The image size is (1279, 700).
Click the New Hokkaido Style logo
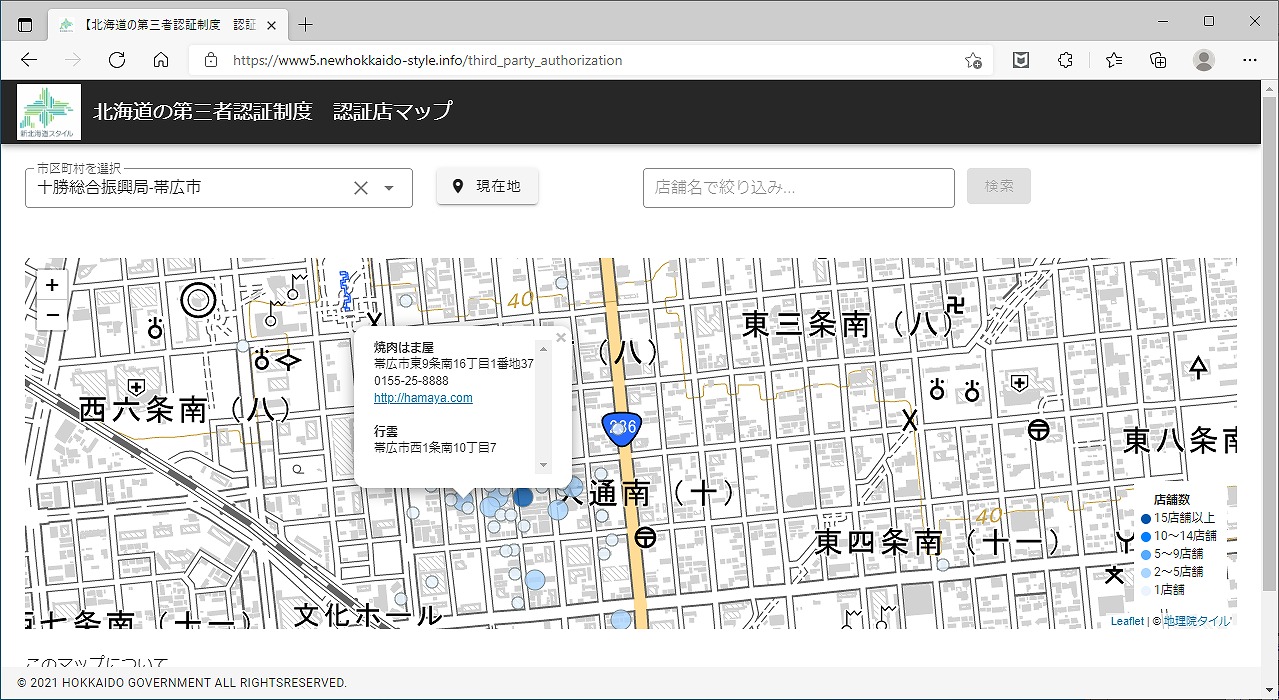pos(48,111)
